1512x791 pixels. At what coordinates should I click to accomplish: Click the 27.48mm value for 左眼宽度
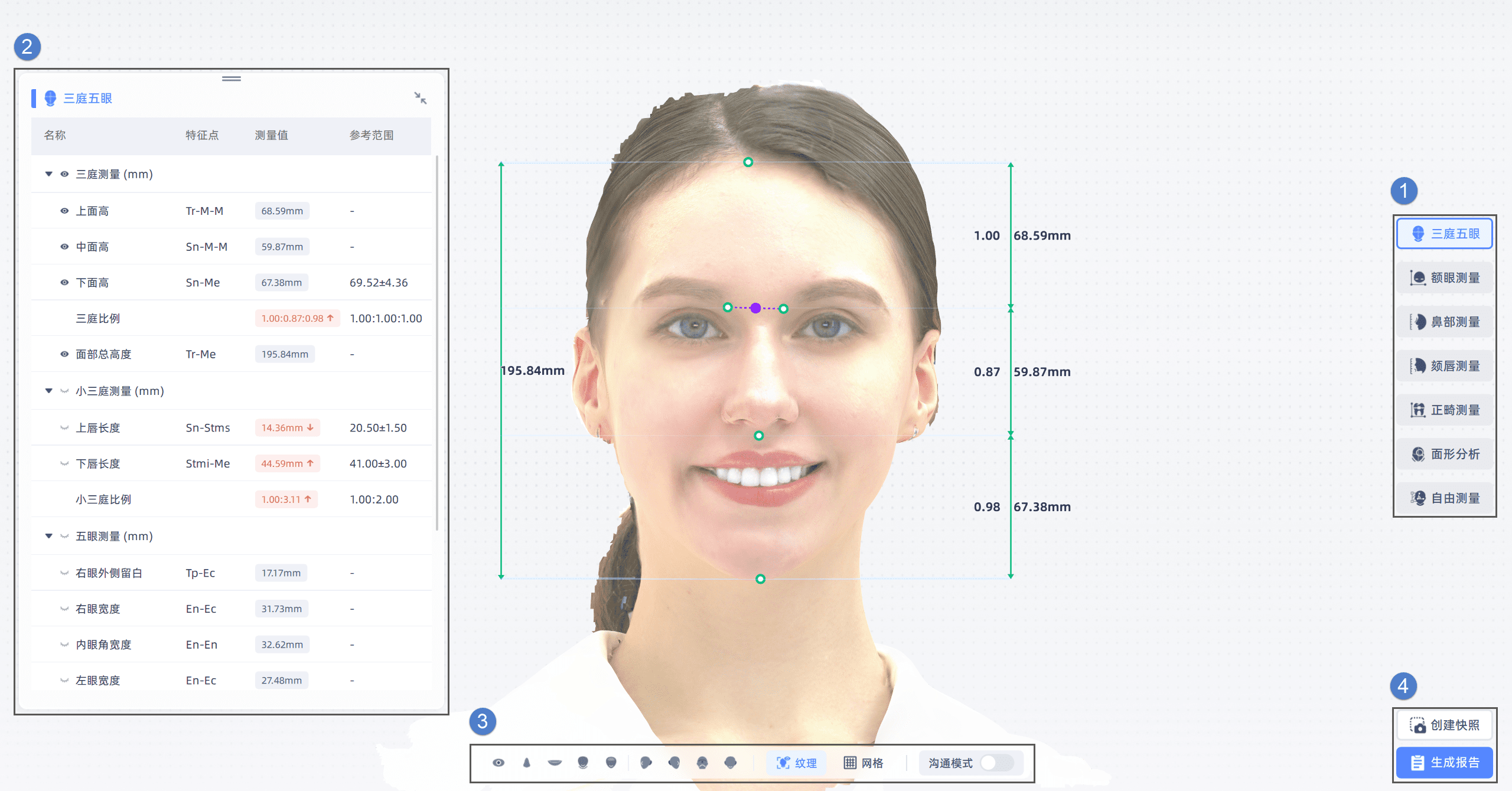(282, 680)
